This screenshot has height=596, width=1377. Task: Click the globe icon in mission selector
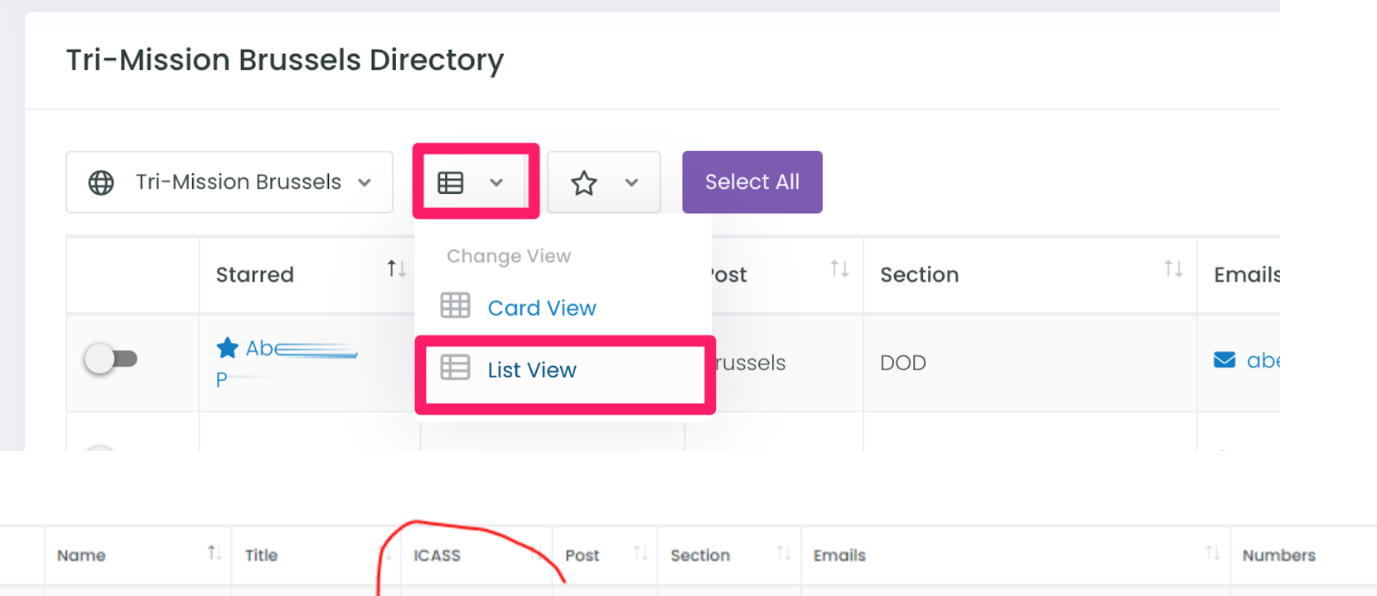coord(101,182)
